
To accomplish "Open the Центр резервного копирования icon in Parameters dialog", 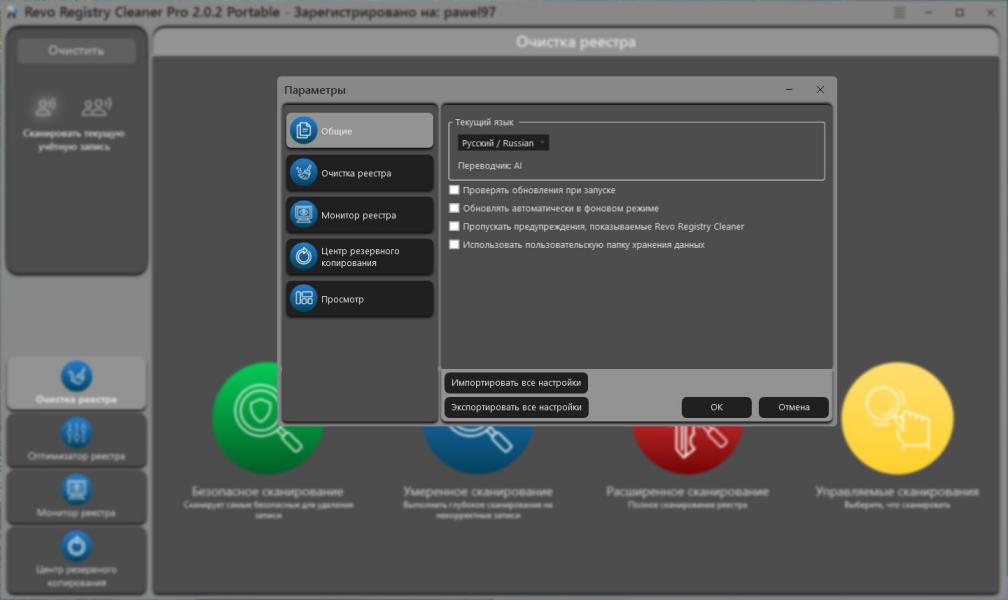I will tap(303, 257).
